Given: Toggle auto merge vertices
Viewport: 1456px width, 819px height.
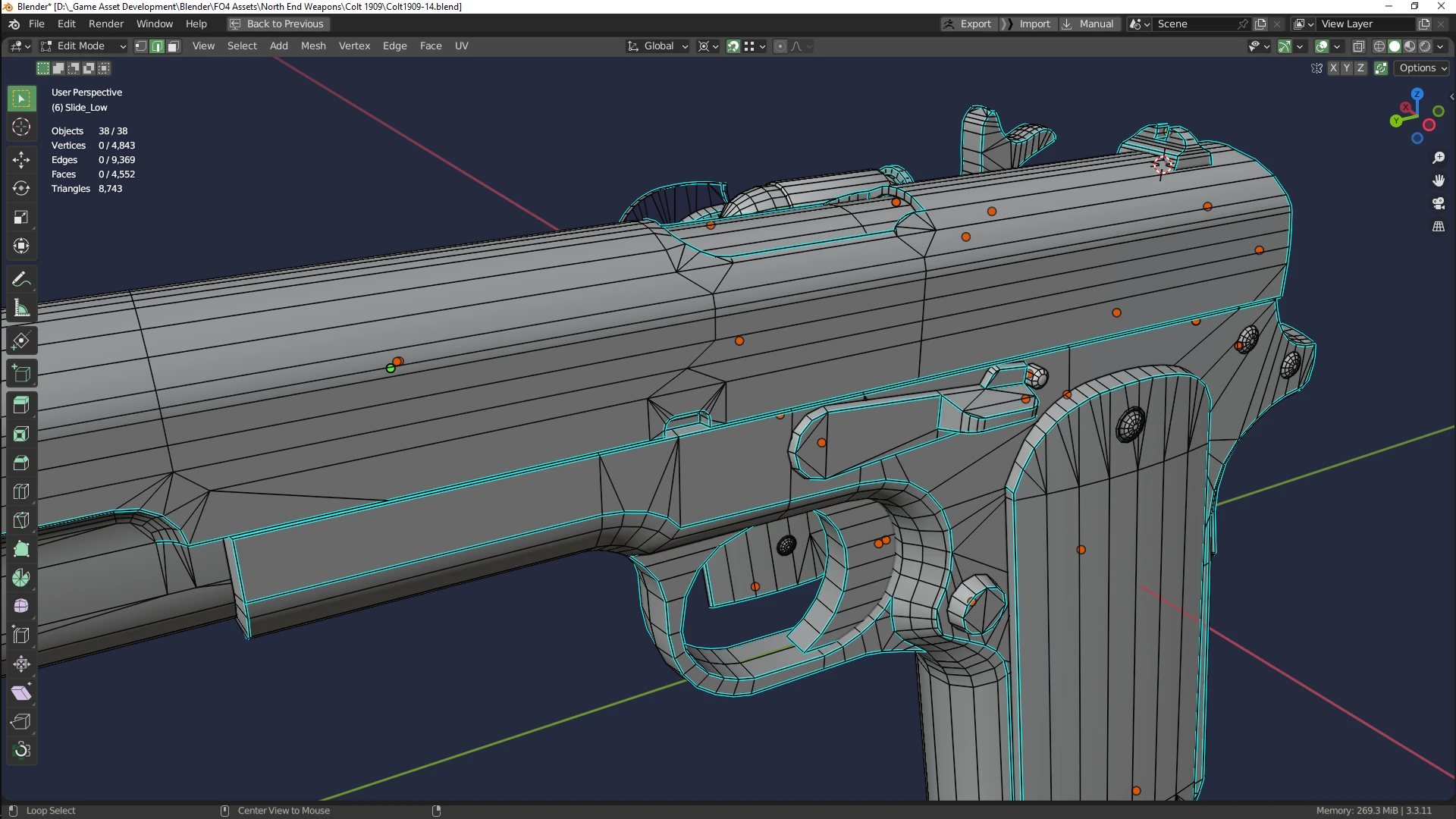Looking at the screenshot, I should 1381,68.
